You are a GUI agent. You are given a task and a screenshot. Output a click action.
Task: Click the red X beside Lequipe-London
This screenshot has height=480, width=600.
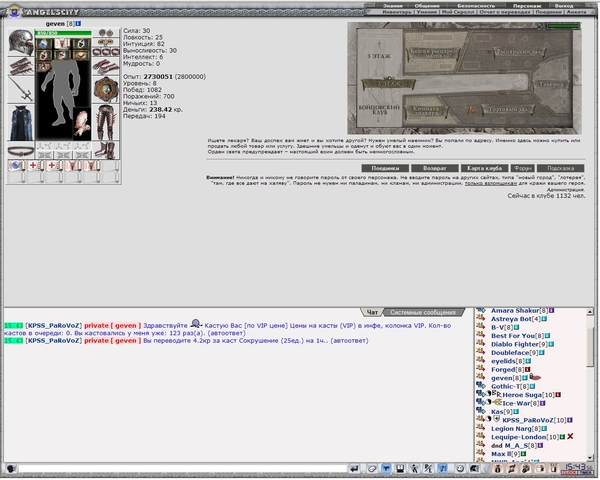(x=570, y=436)
